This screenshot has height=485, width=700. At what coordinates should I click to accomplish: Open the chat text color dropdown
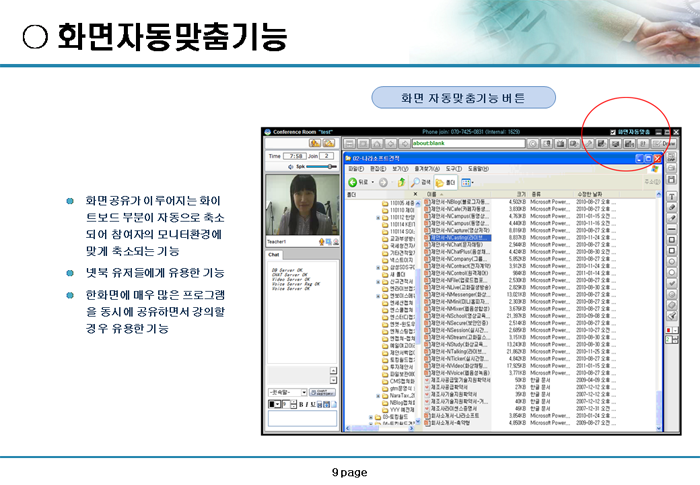pyautogui.click(x=278, y=404)
